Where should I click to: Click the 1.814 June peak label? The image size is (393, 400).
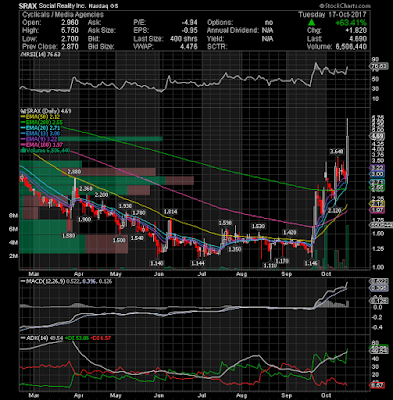170,212
